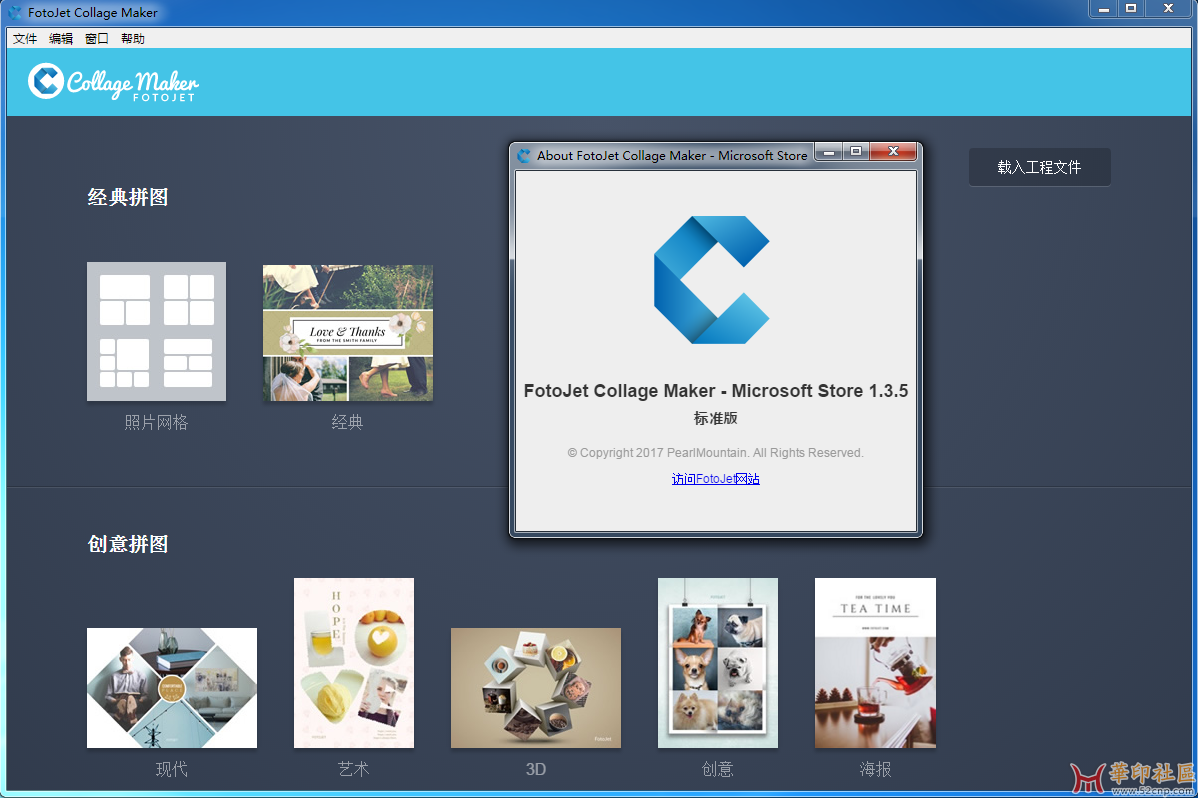Click the FotoJet icon in main title bar
Screen dimensions: 1198x798
click(x=15, y=12)
